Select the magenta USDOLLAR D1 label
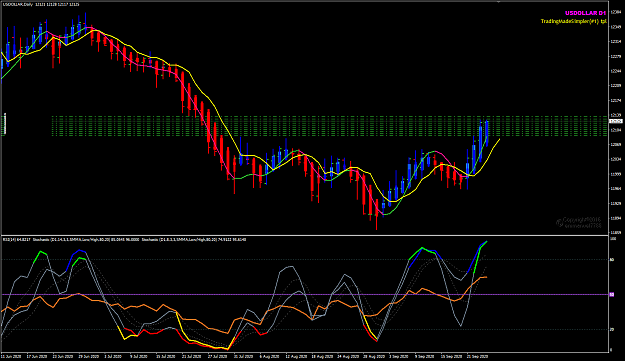625x361 pixels. [x=586, y=13]
